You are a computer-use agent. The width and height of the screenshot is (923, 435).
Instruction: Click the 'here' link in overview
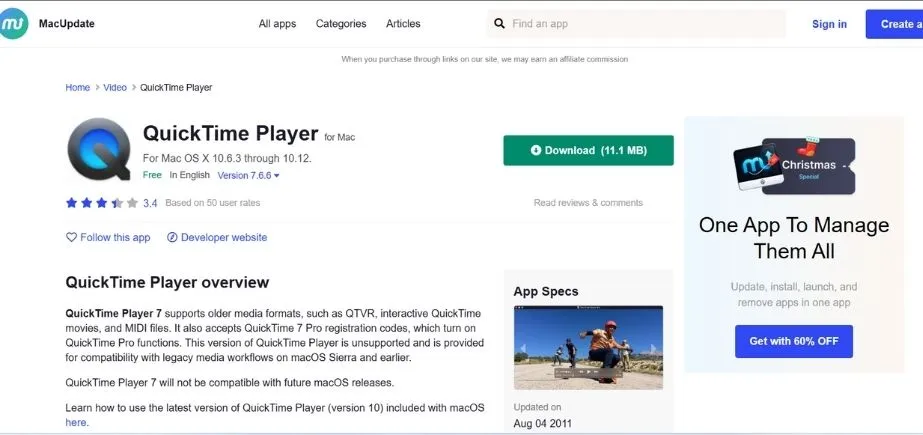tap(75, 422)
